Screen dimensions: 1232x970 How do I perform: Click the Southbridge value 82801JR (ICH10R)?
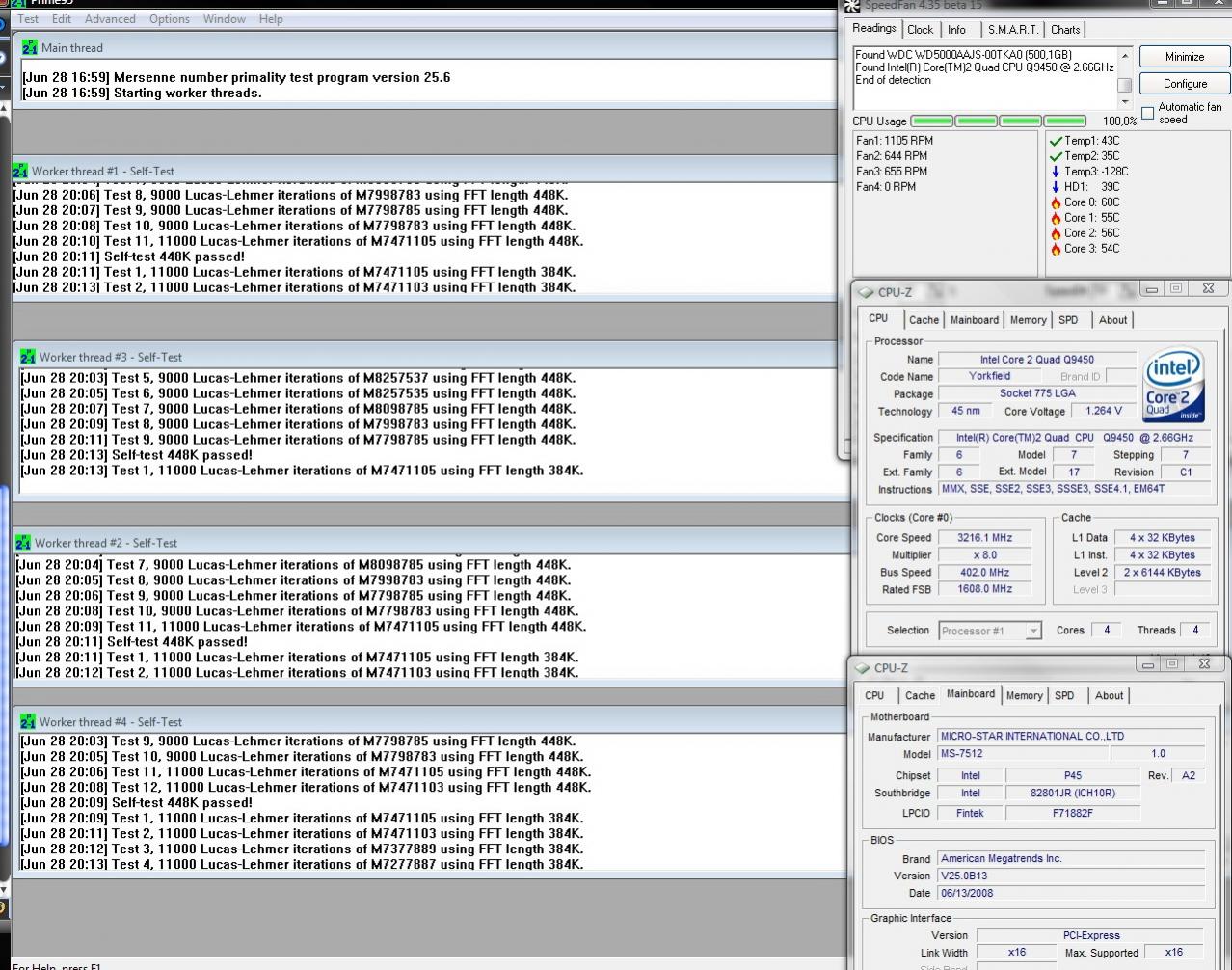coord(1073,794)
